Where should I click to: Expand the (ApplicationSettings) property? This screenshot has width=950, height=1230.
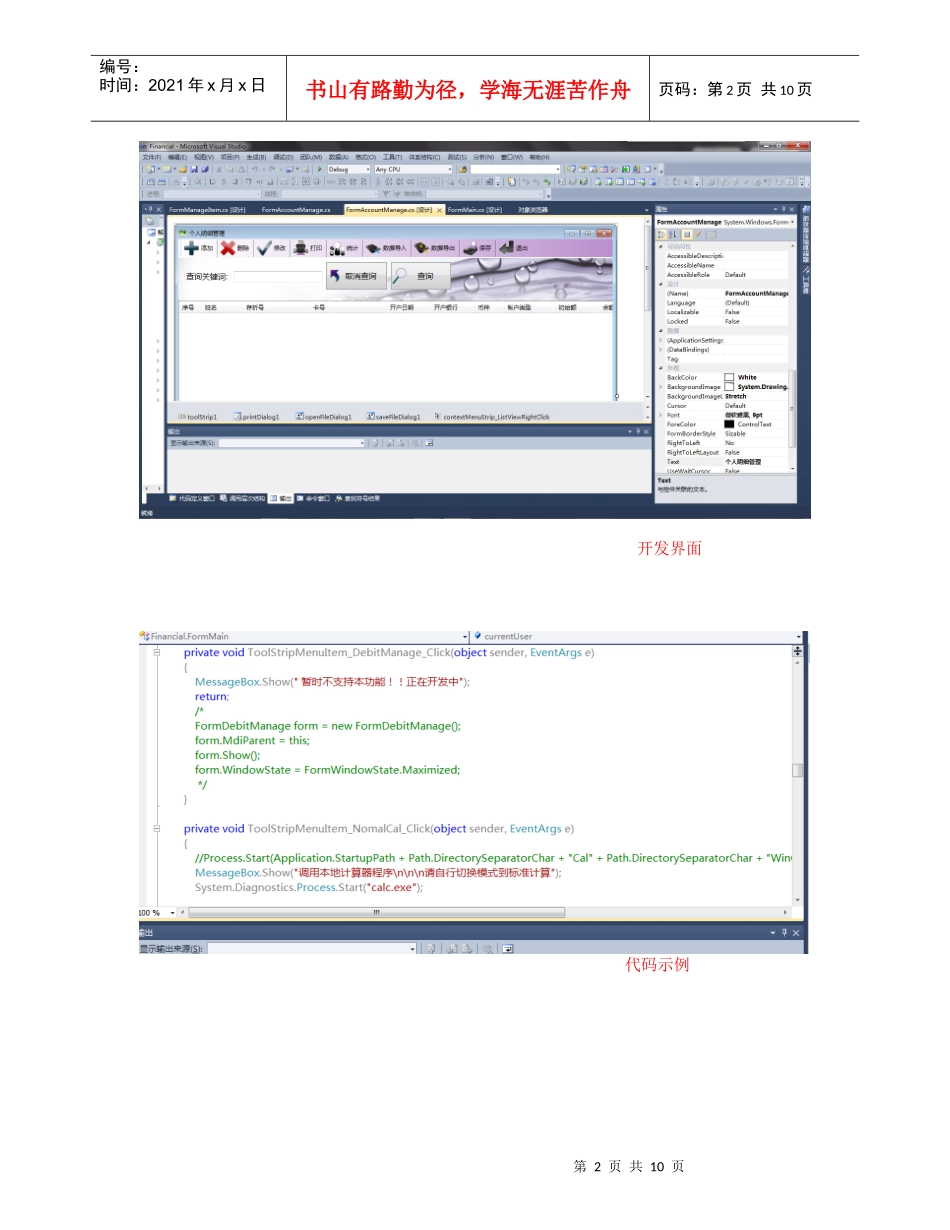661,340
